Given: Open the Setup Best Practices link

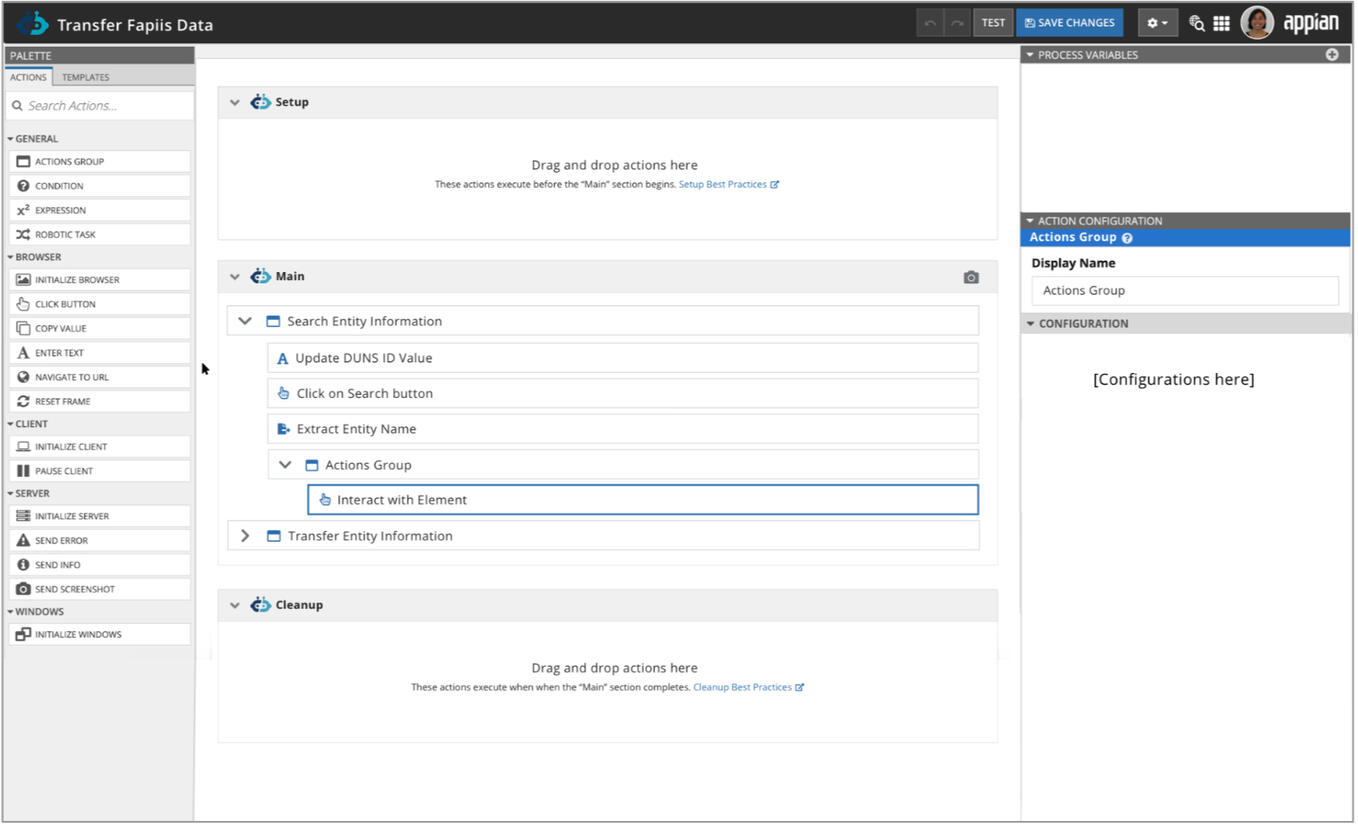Looking at the screenshot, I should [723, 184].
